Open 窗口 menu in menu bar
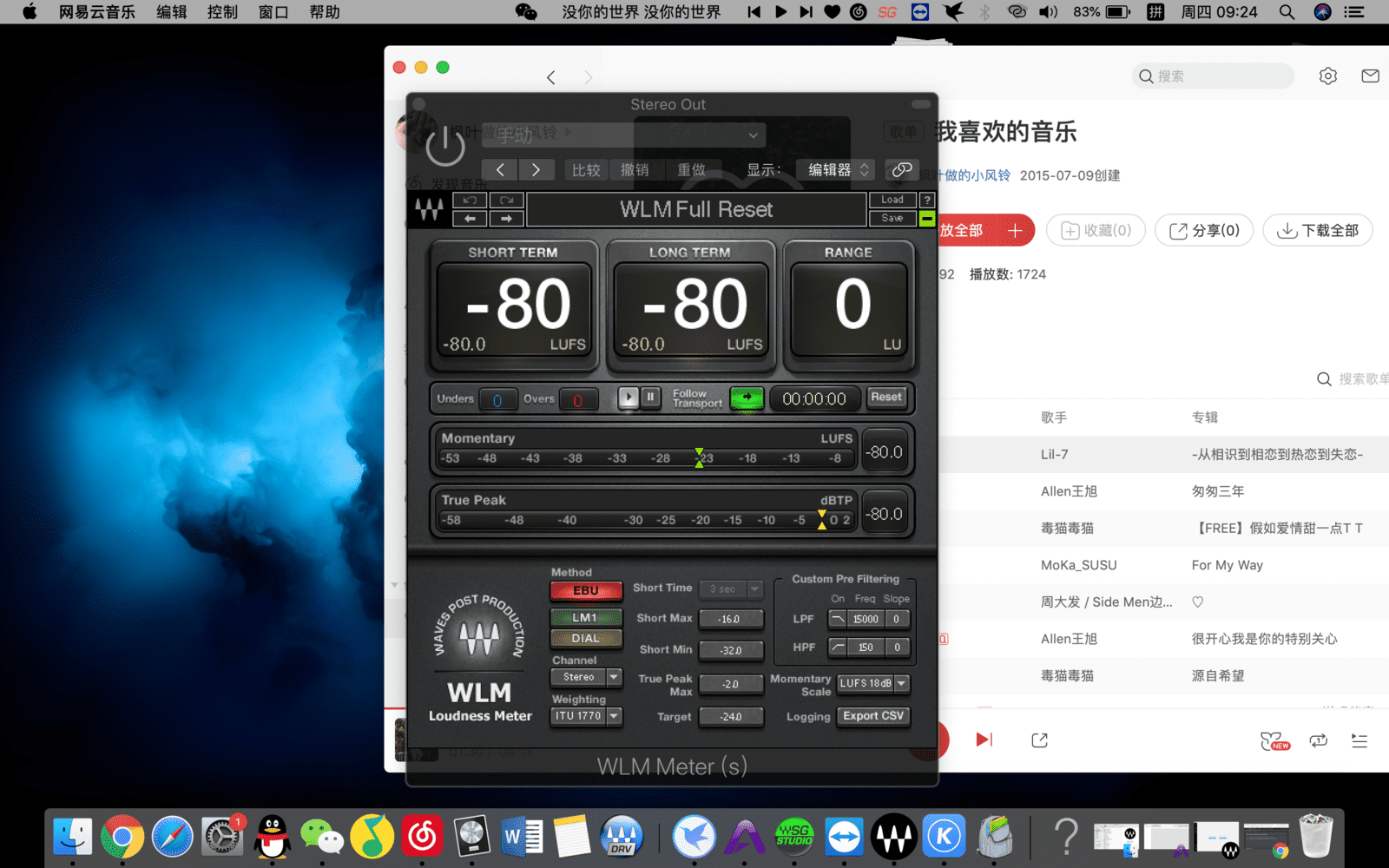 pos(273,12)
